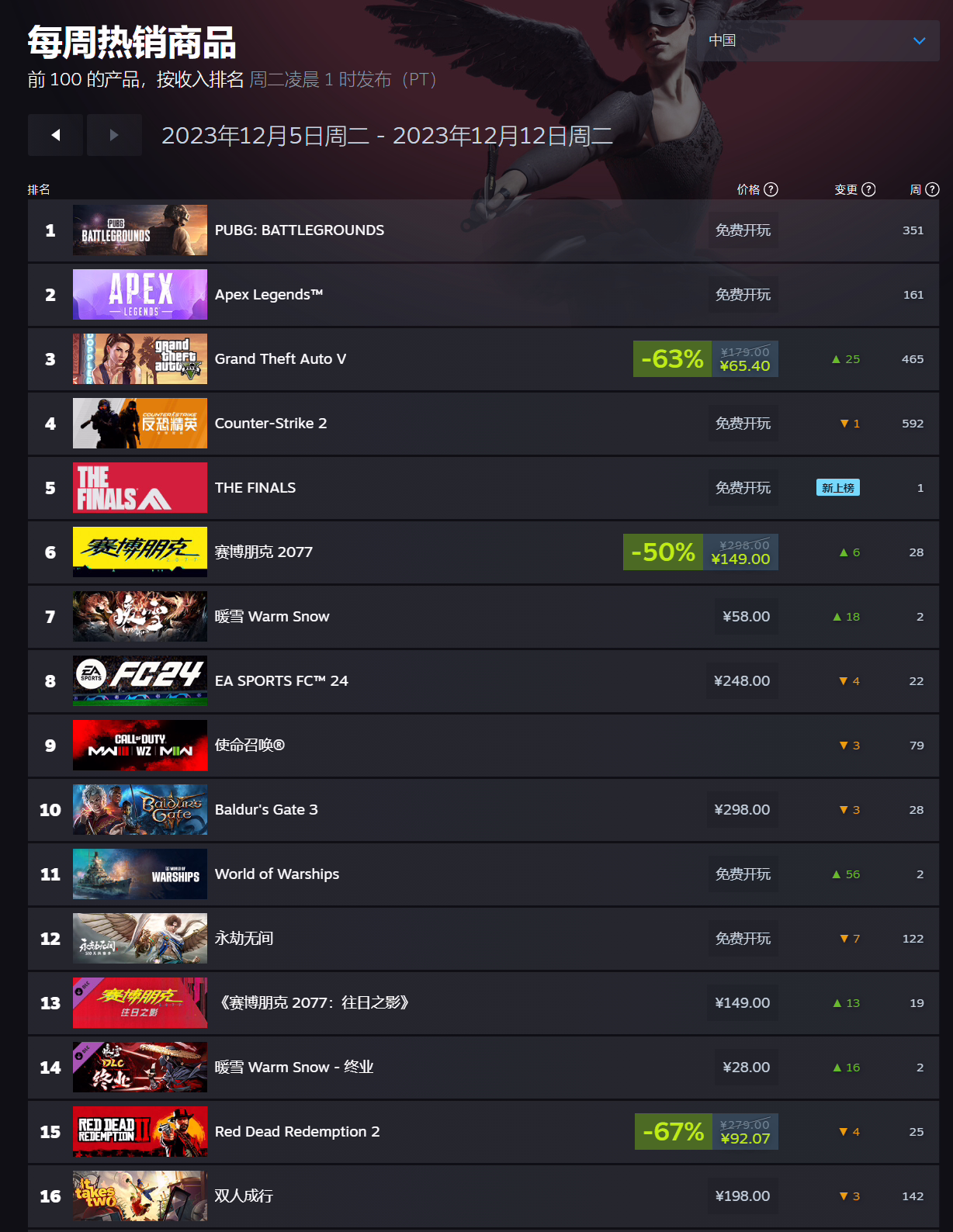Viewport: 953px width, 1232px height.
Task: Select the Grand Theft Auto V title
Action: tap(280, 358)
